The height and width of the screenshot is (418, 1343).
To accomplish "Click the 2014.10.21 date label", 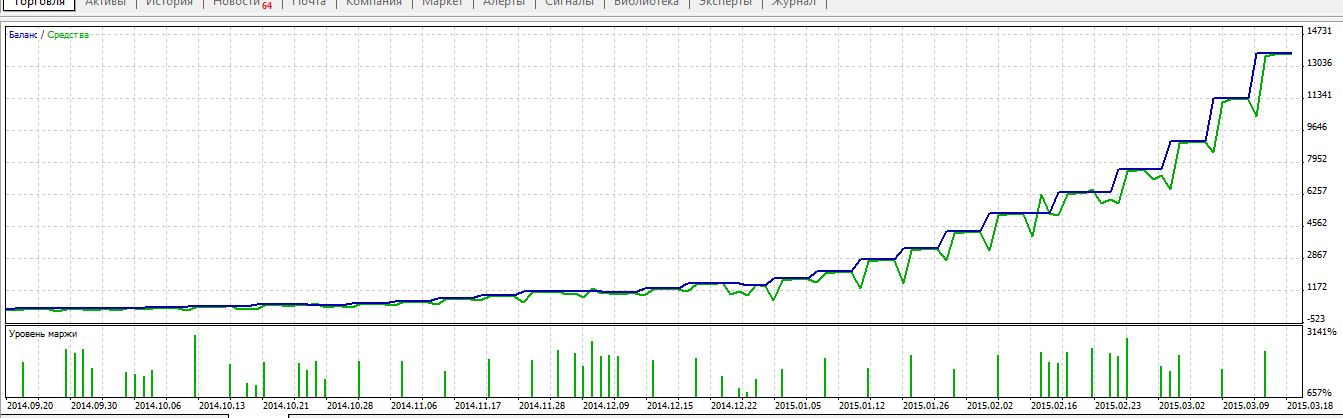I will click(285, 406).
